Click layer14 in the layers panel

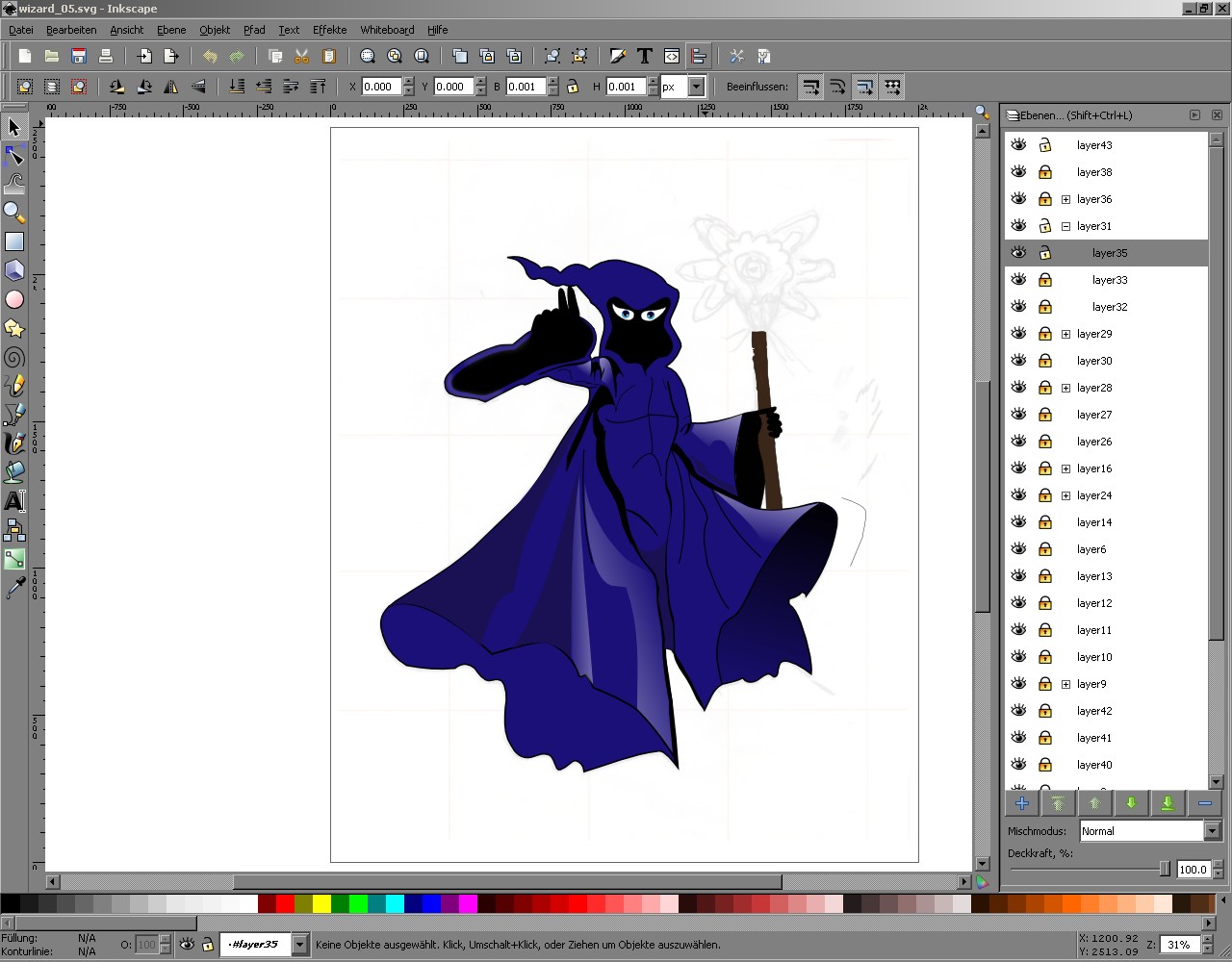click(x=1094, y=522)
